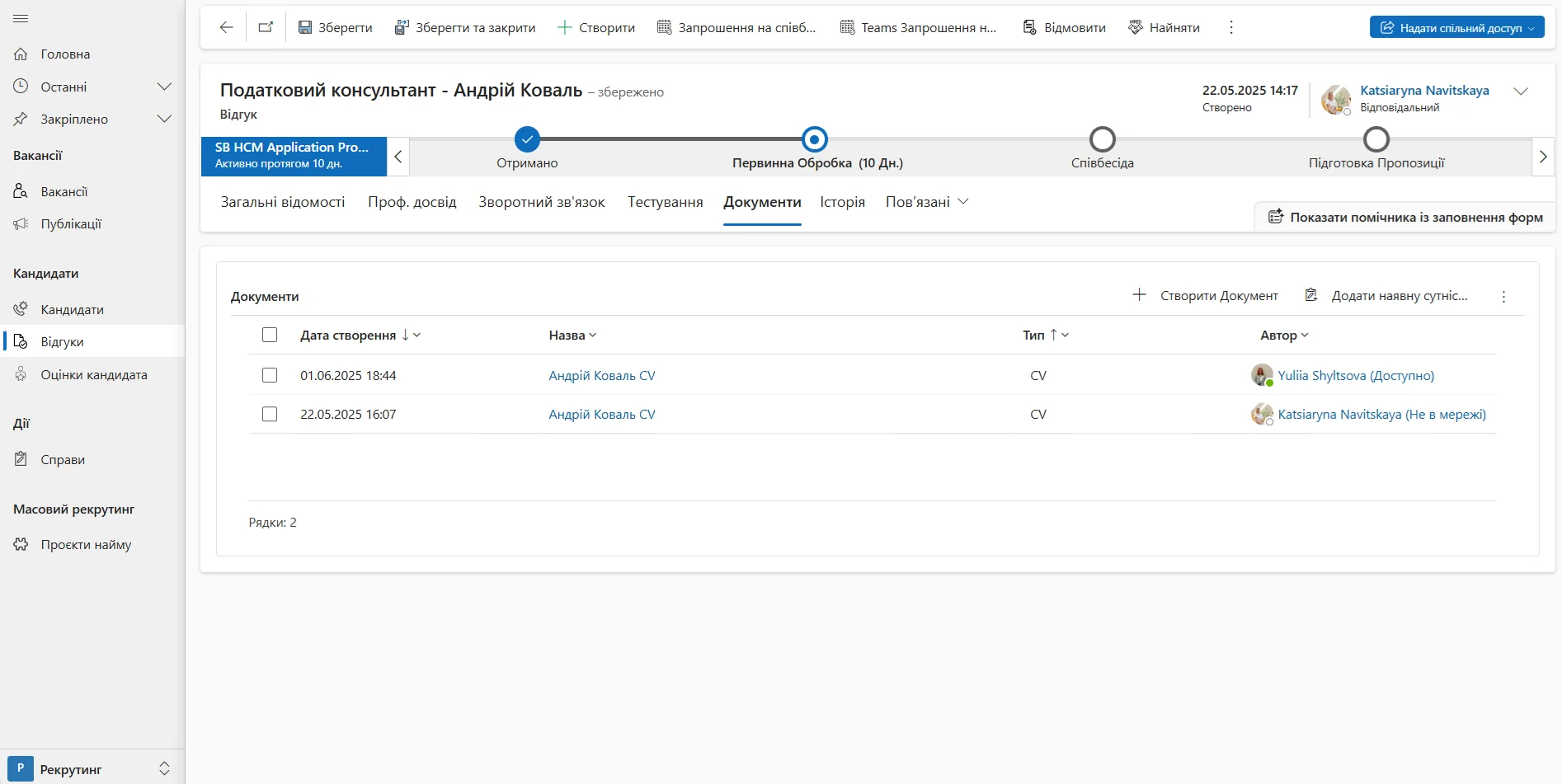The height and width of the screenshot is (784, 1562).
Task: Click the Зберегти save icon button
Action: pyautogui.click(x=305, y=27)
